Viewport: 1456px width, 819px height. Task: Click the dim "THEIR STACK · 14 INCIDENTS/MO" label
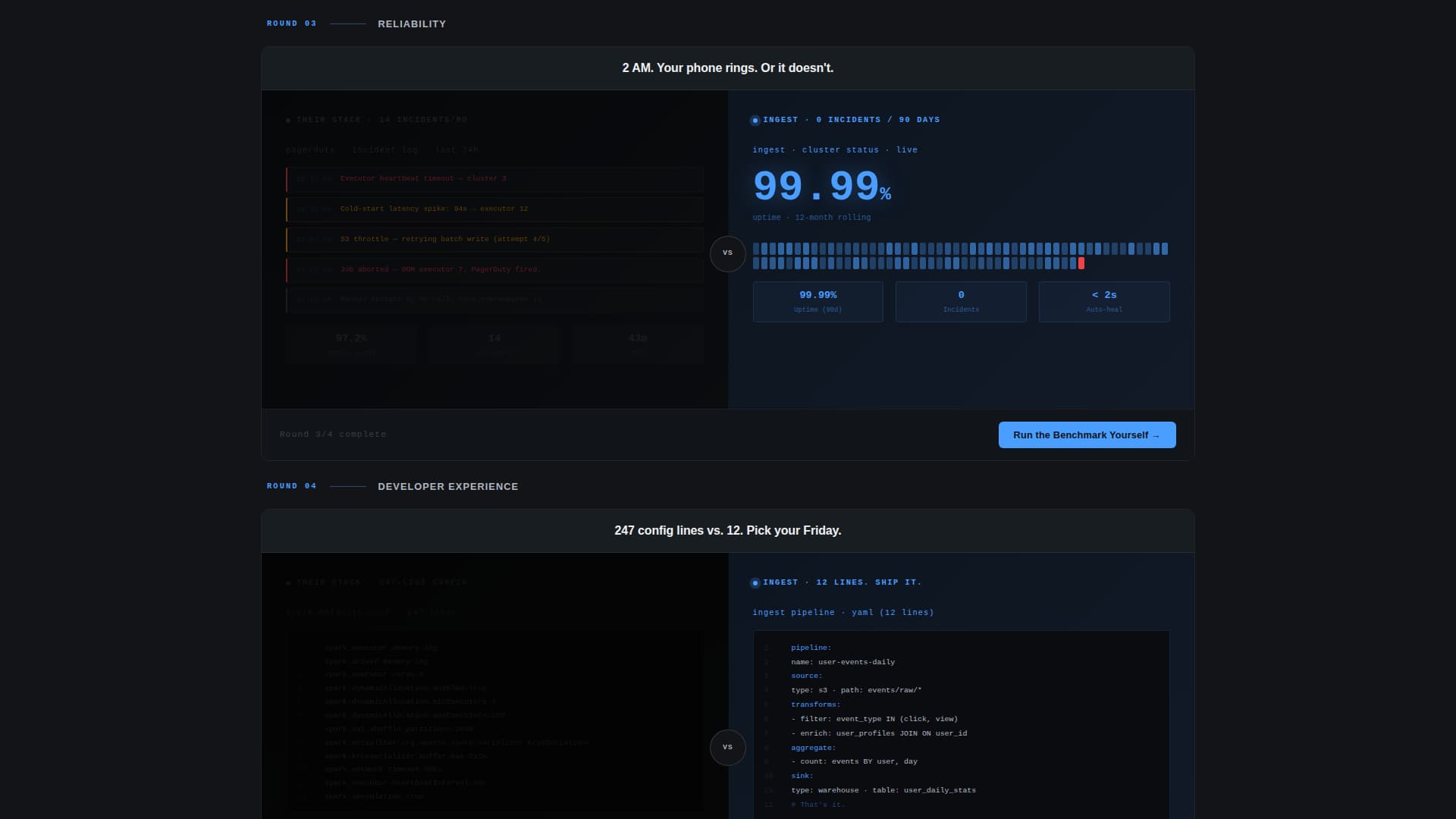381,120
